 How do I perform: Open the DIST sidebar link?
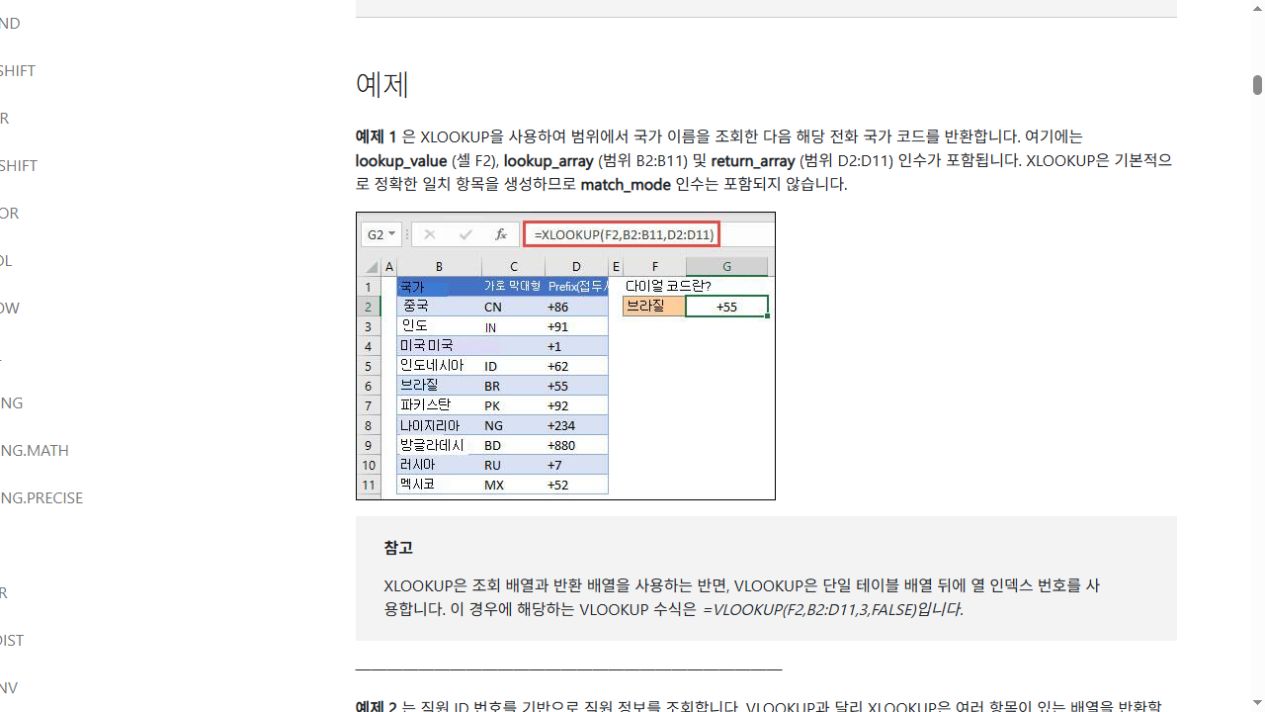(x=12, y=640)
